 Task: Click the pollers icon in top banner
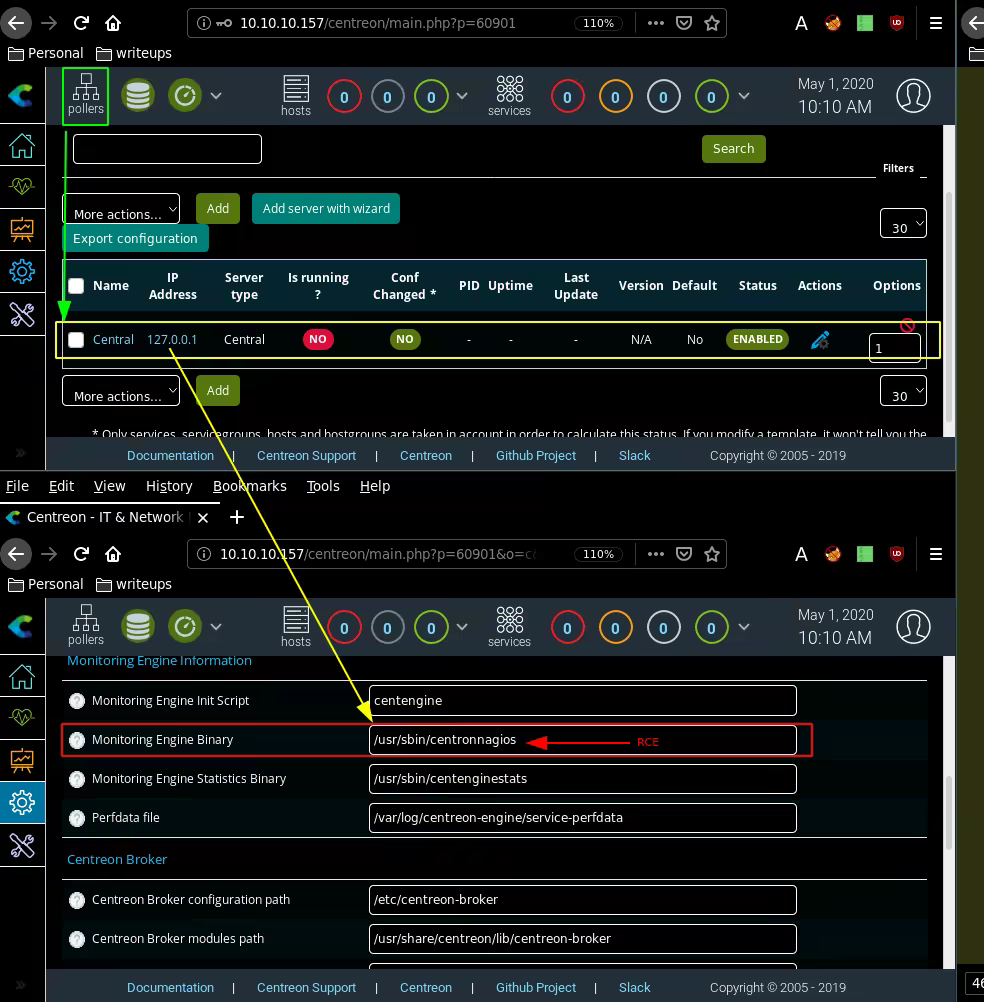86,96
